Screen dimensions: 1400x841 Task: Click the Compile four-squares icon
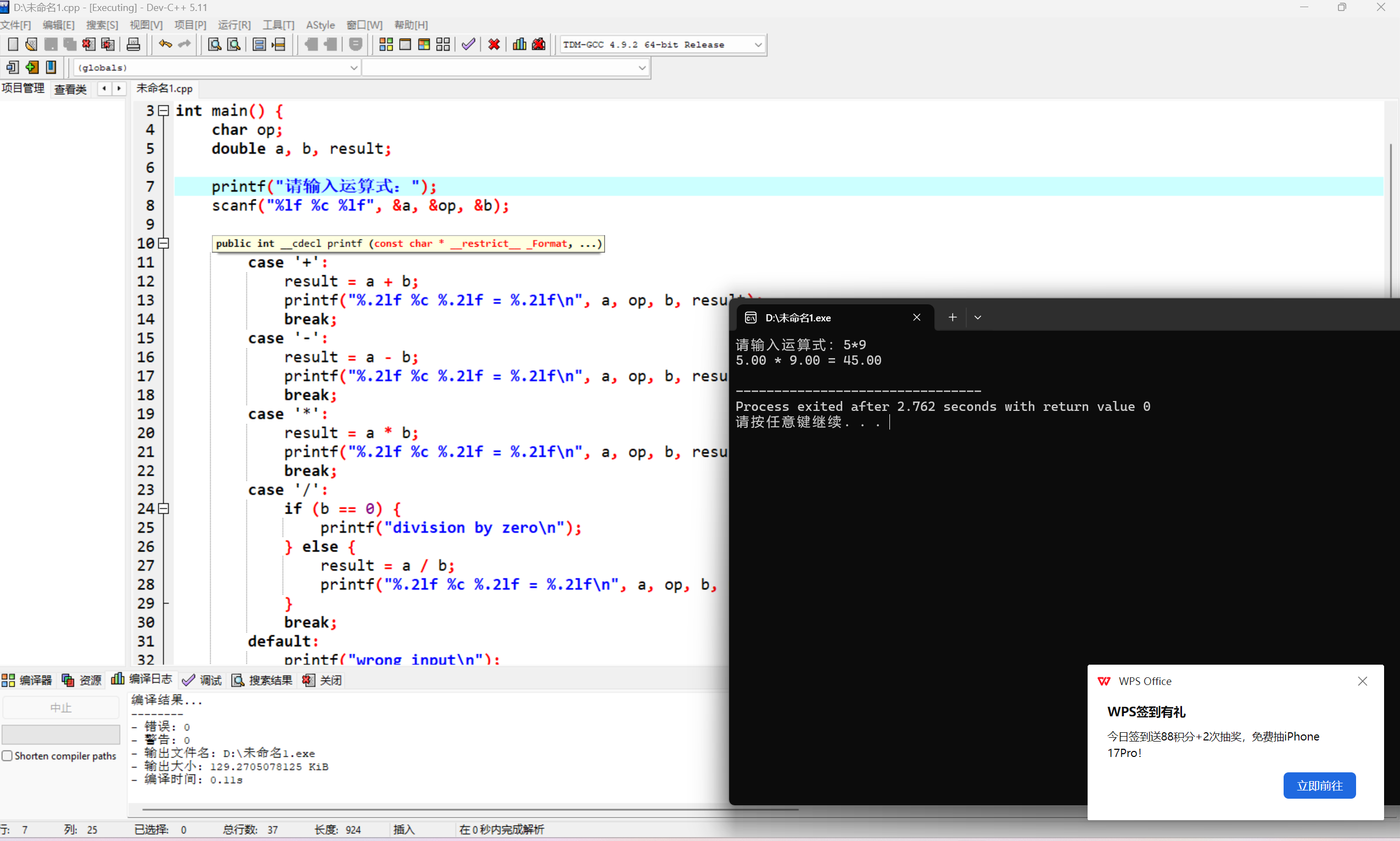(385, 44)
